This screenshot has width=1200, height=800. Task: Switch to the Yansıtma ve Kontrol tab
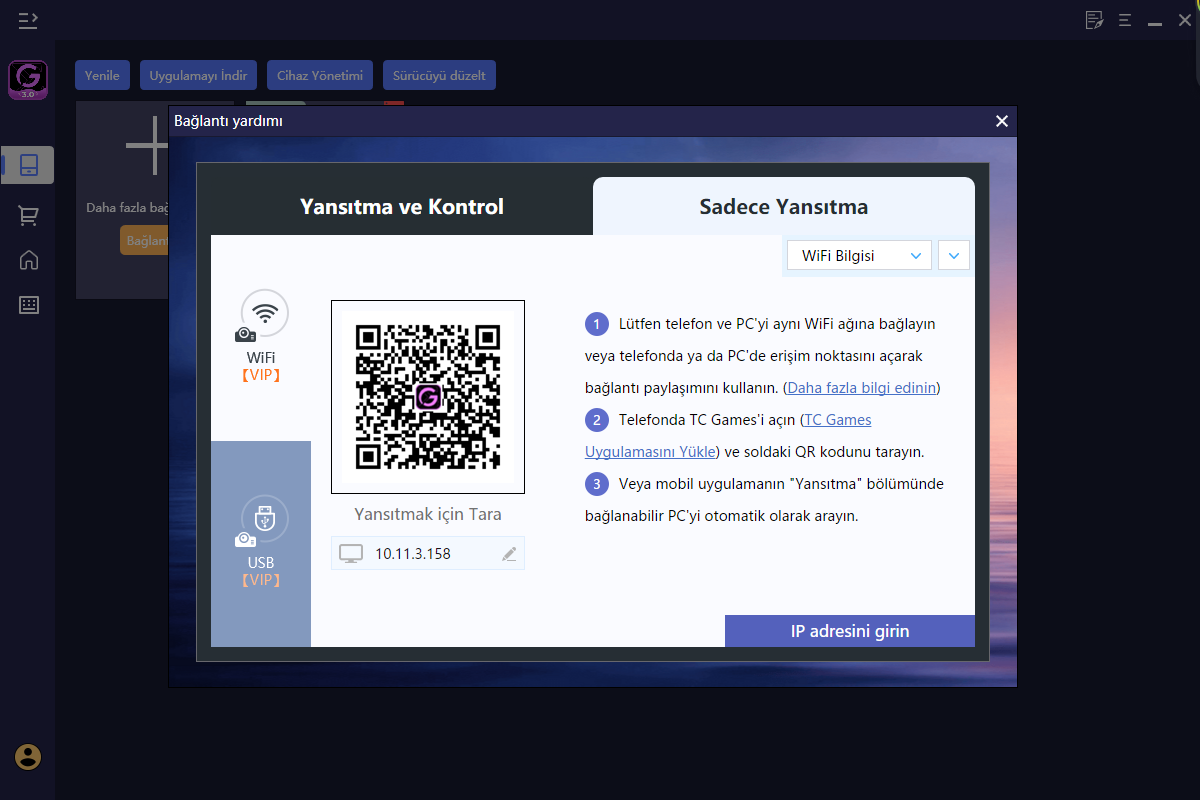(402, 207)
